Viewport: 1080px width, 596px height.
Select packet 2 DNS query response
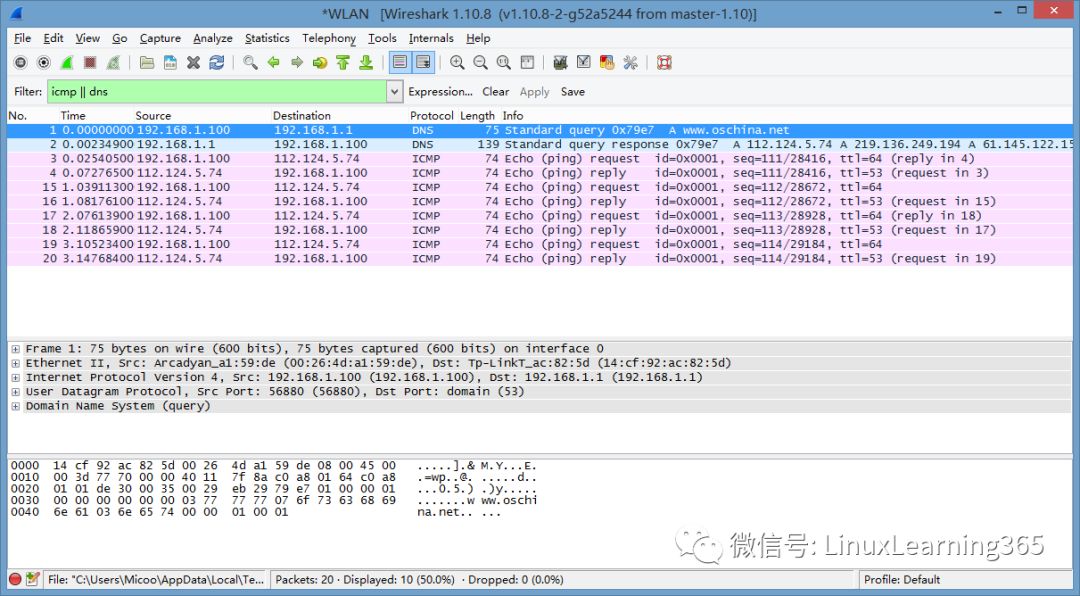point(539,145)
